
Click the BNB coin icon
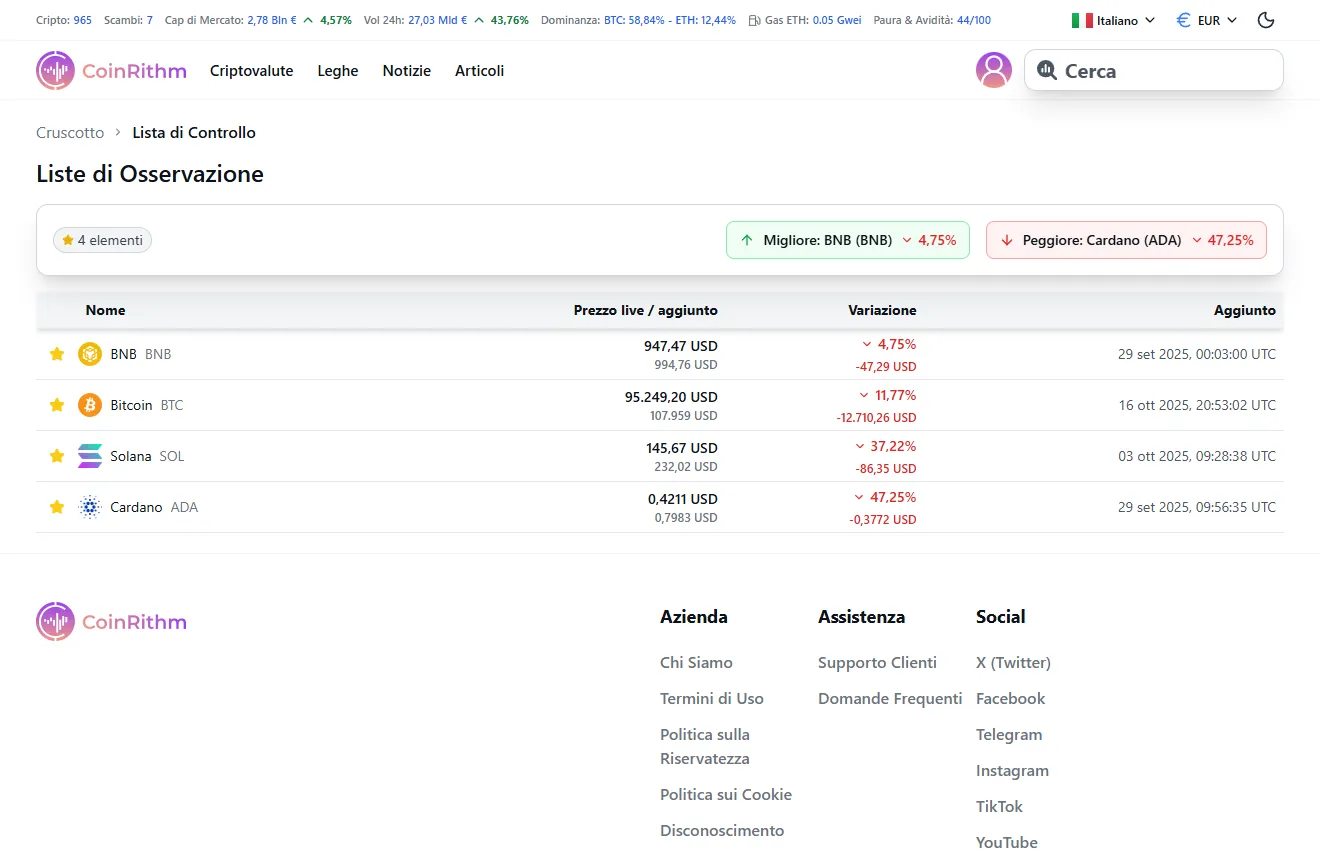click(x=90, y=354)
